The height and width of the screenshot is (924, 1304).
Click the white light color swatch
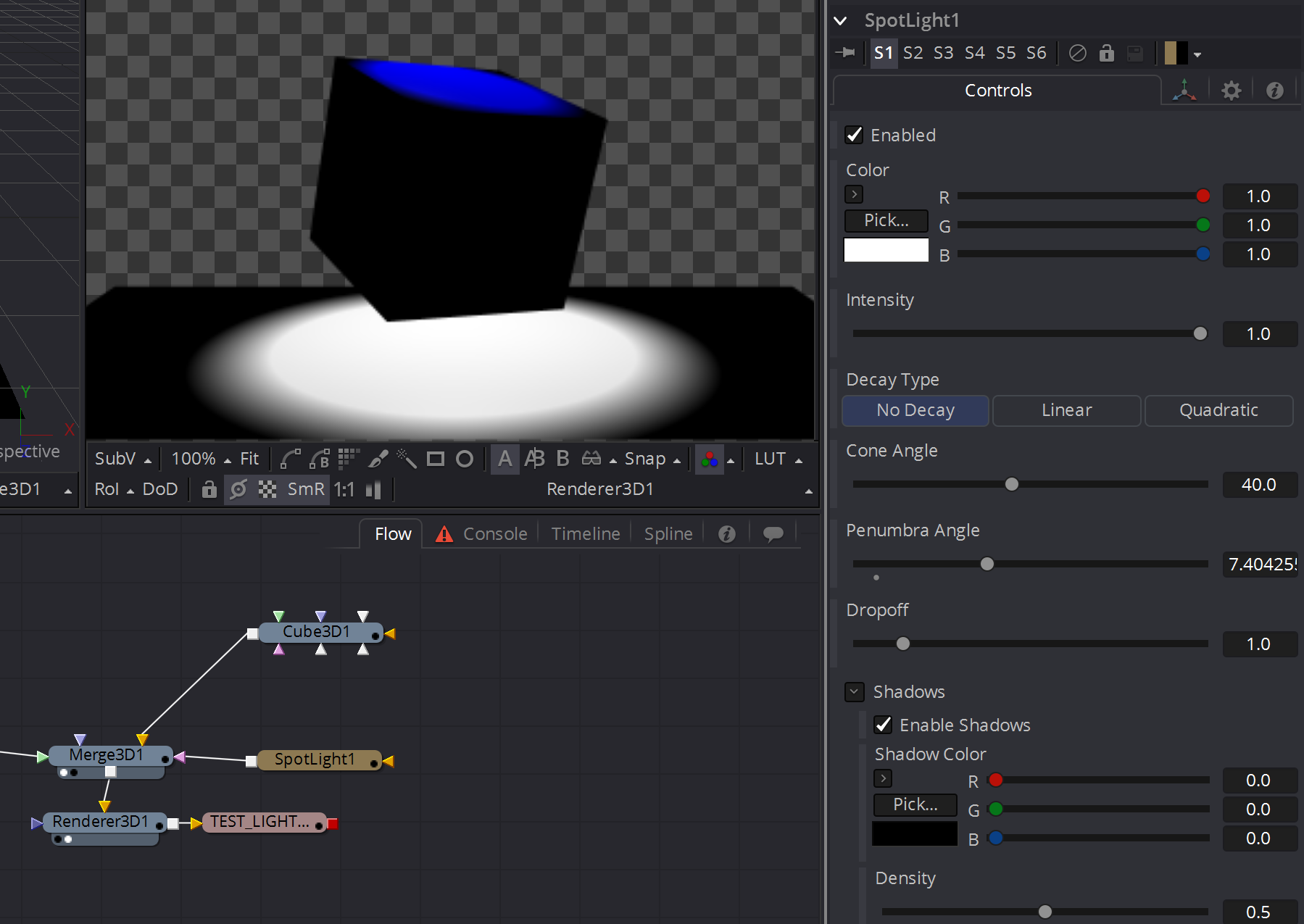(886, 250)
